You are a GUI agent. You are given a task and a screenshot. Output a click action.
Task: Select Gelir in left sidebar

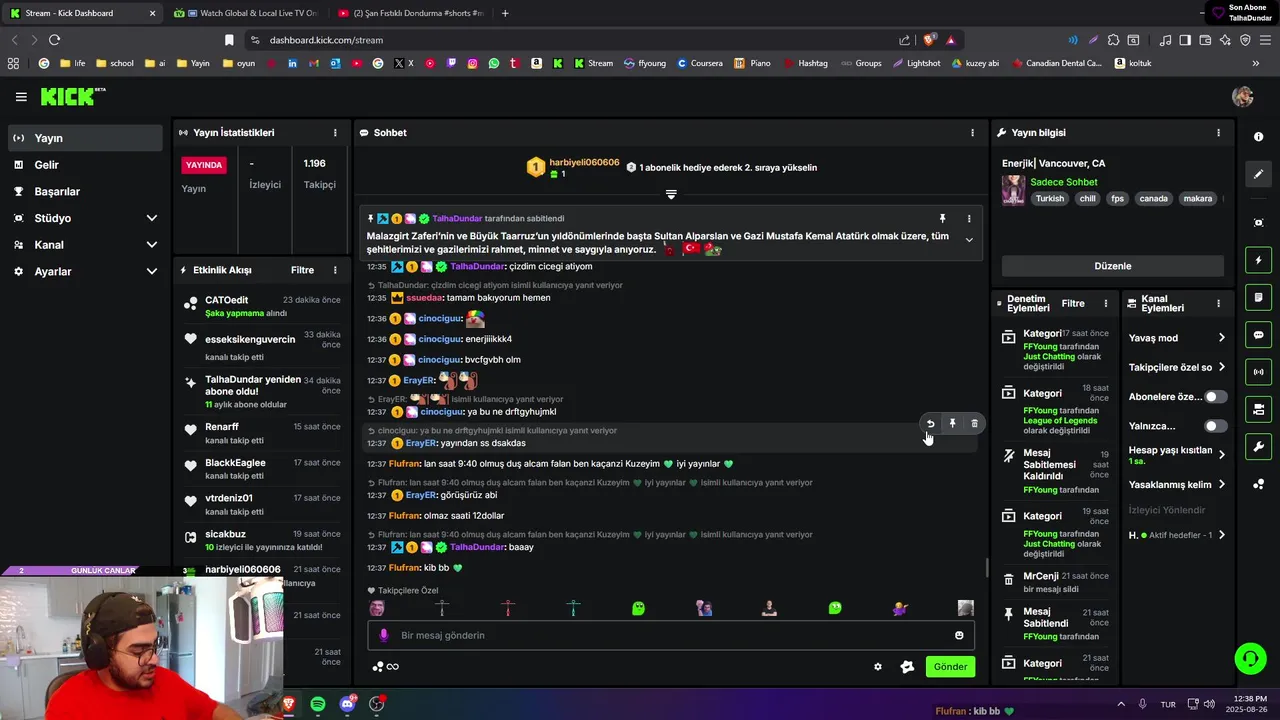pos(84,165)
